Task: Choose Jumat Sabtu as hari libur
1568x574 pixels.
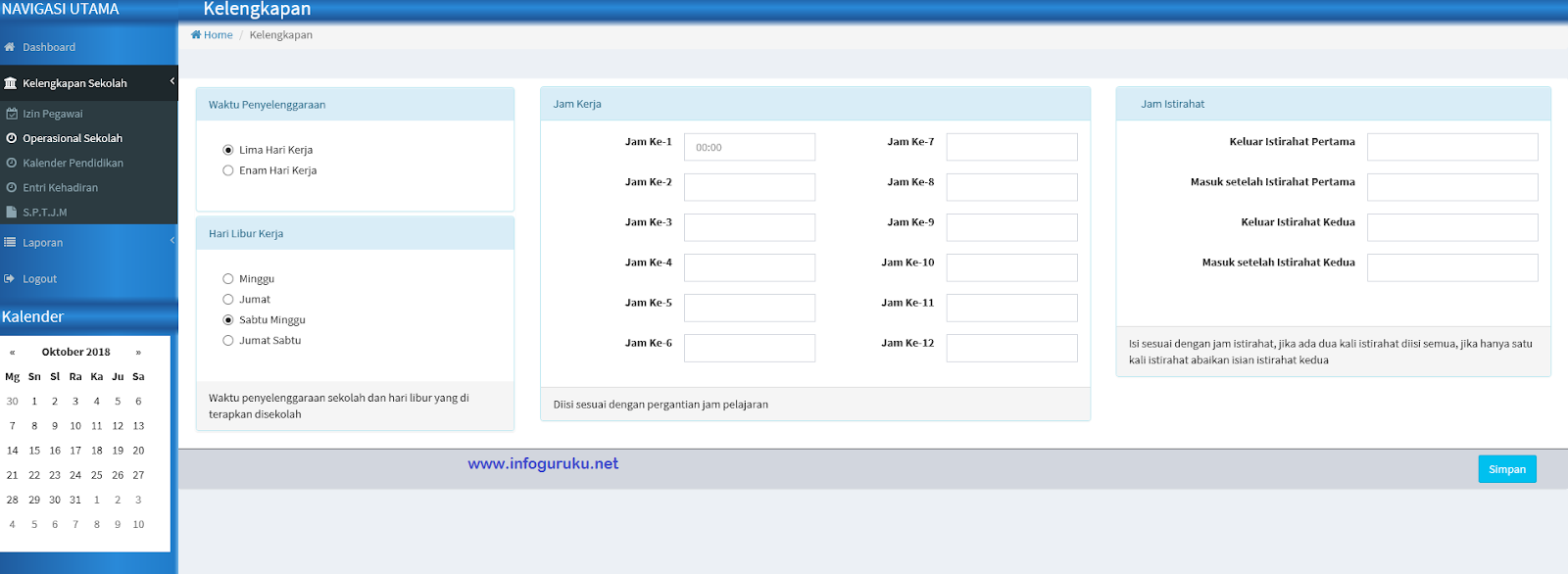Action: [228, 341]
